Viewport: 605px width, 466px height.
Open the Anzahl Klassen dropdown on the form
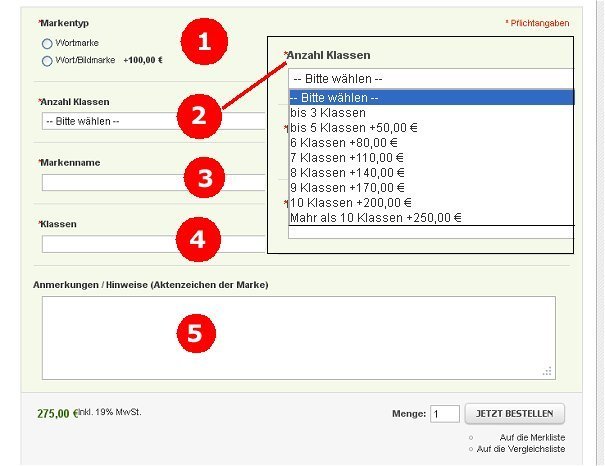pyautogui.click(x=150, y=121)
